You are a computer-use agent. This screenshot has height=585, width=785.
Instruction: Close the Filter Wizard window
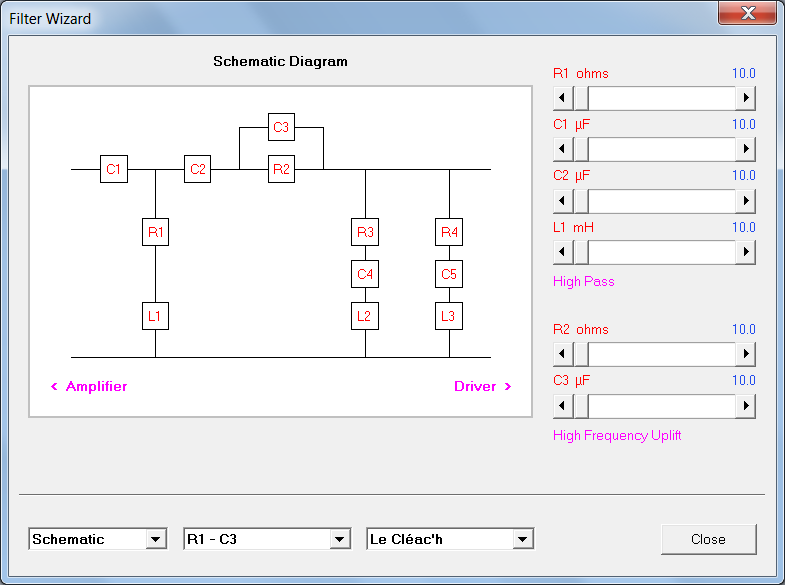click(747, 13)
